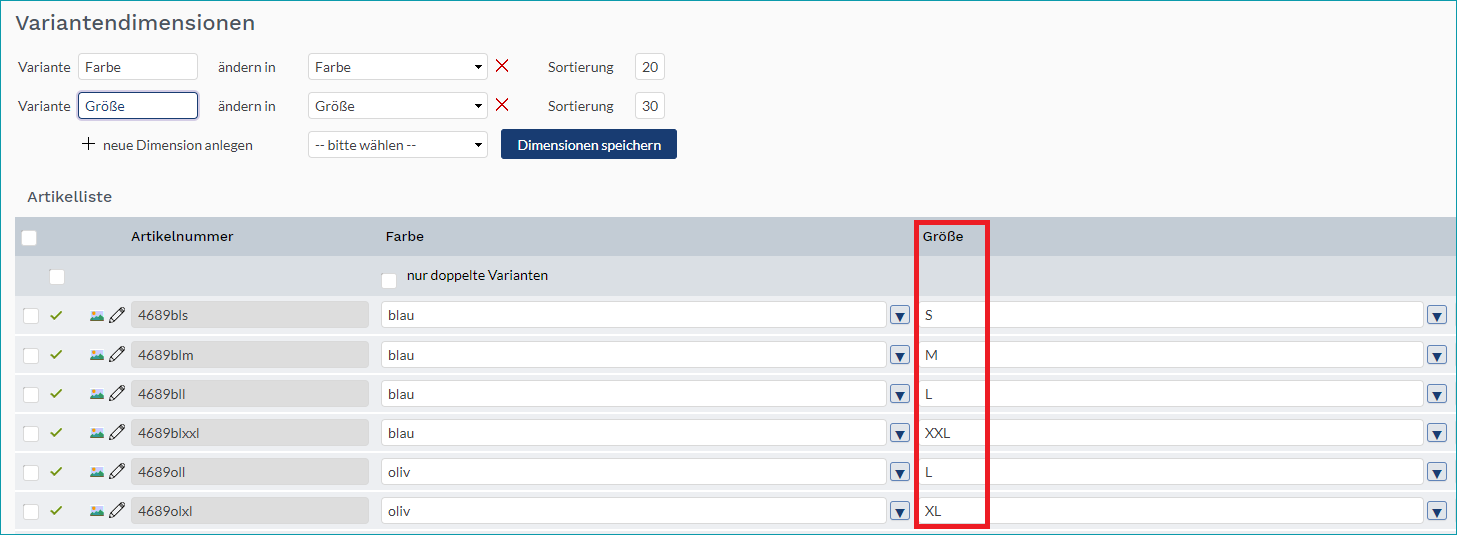This screenshot has height=535, width=1457.
Task: Click the Artikelnummer column header
Action: pos(182,237)
